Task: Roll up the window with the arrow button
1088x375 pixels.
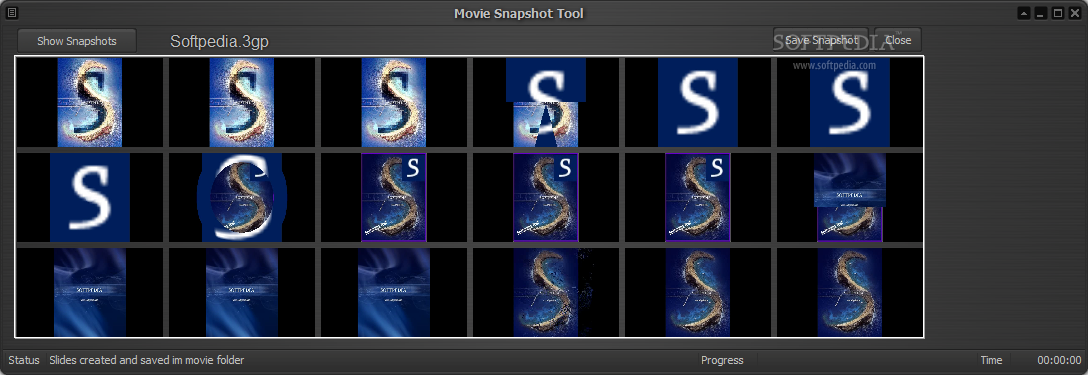Action: click(1023, 13)
